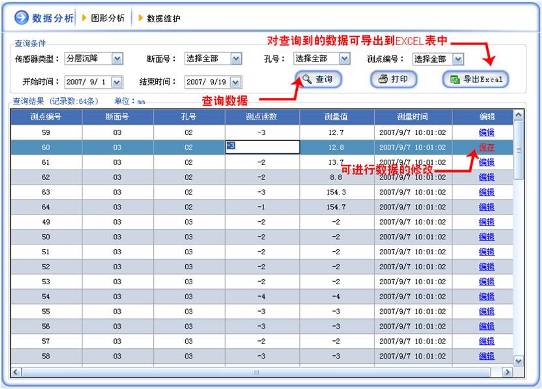Select cell value 154.7 in row 64
Image resolution: width=542 pixels, height=389 pixels.
(336, 207)
